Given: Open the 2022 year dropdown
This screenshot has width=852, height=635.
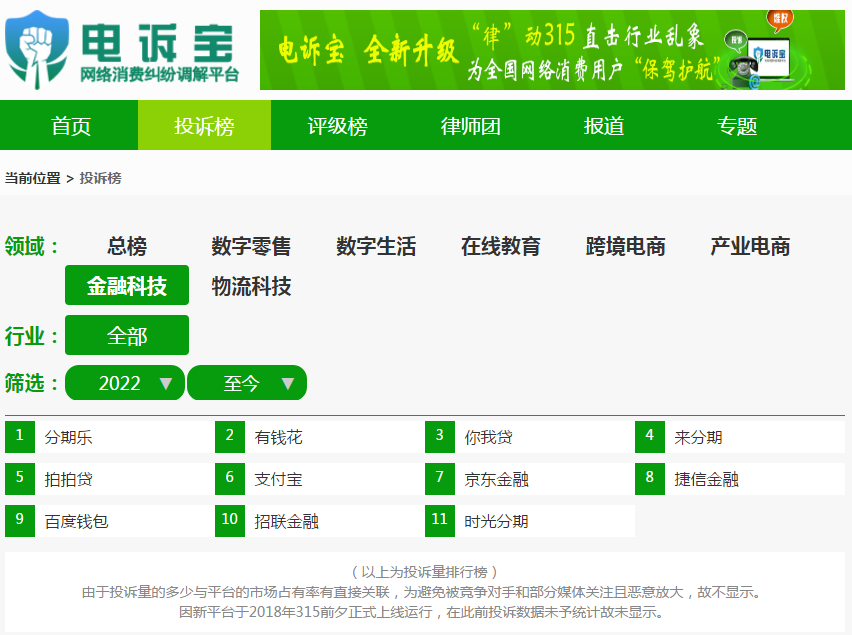Looking at the screenshot, I should click(x=125, y=383).
